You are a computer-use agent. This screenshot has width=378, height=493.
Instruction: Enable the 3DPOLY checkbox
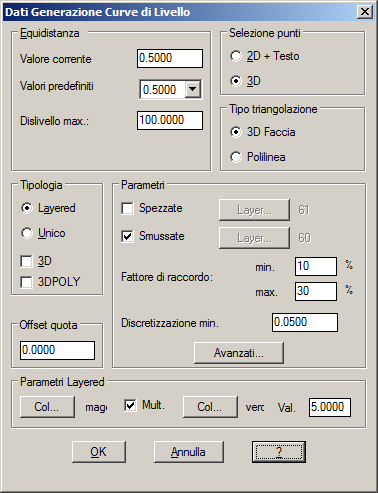(26, 282)
